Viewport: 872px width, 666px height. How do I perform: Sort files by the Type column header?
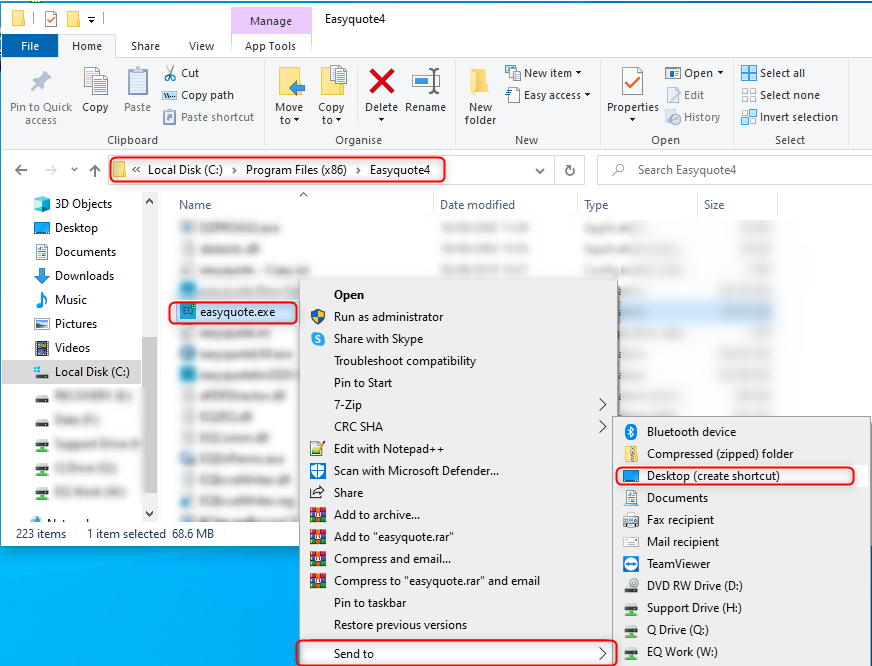[x=596, y=205]
